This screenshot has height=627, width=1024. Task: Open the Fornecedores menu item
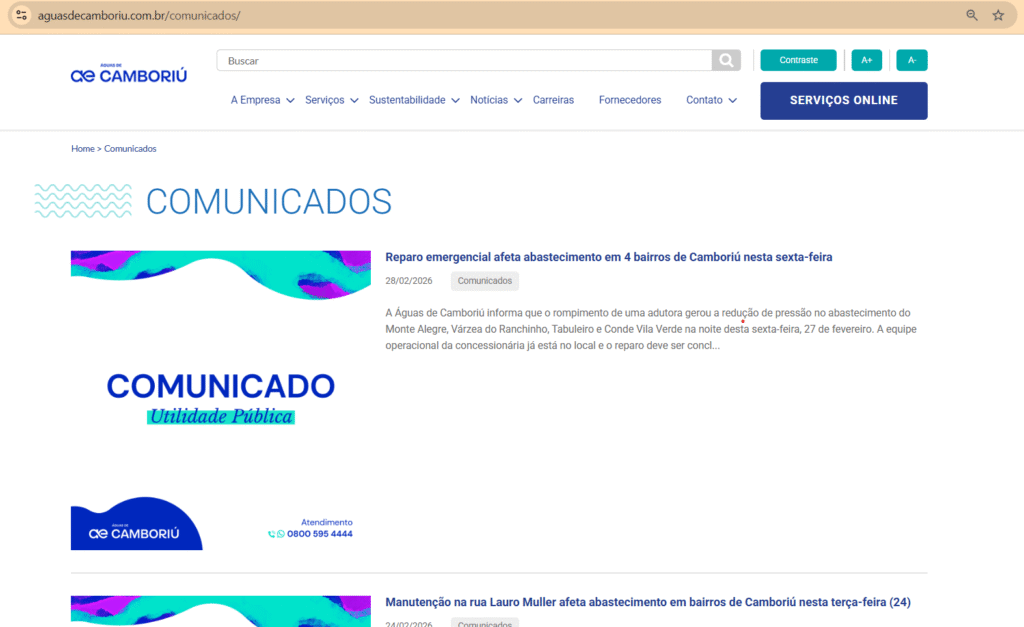point(629,100)
